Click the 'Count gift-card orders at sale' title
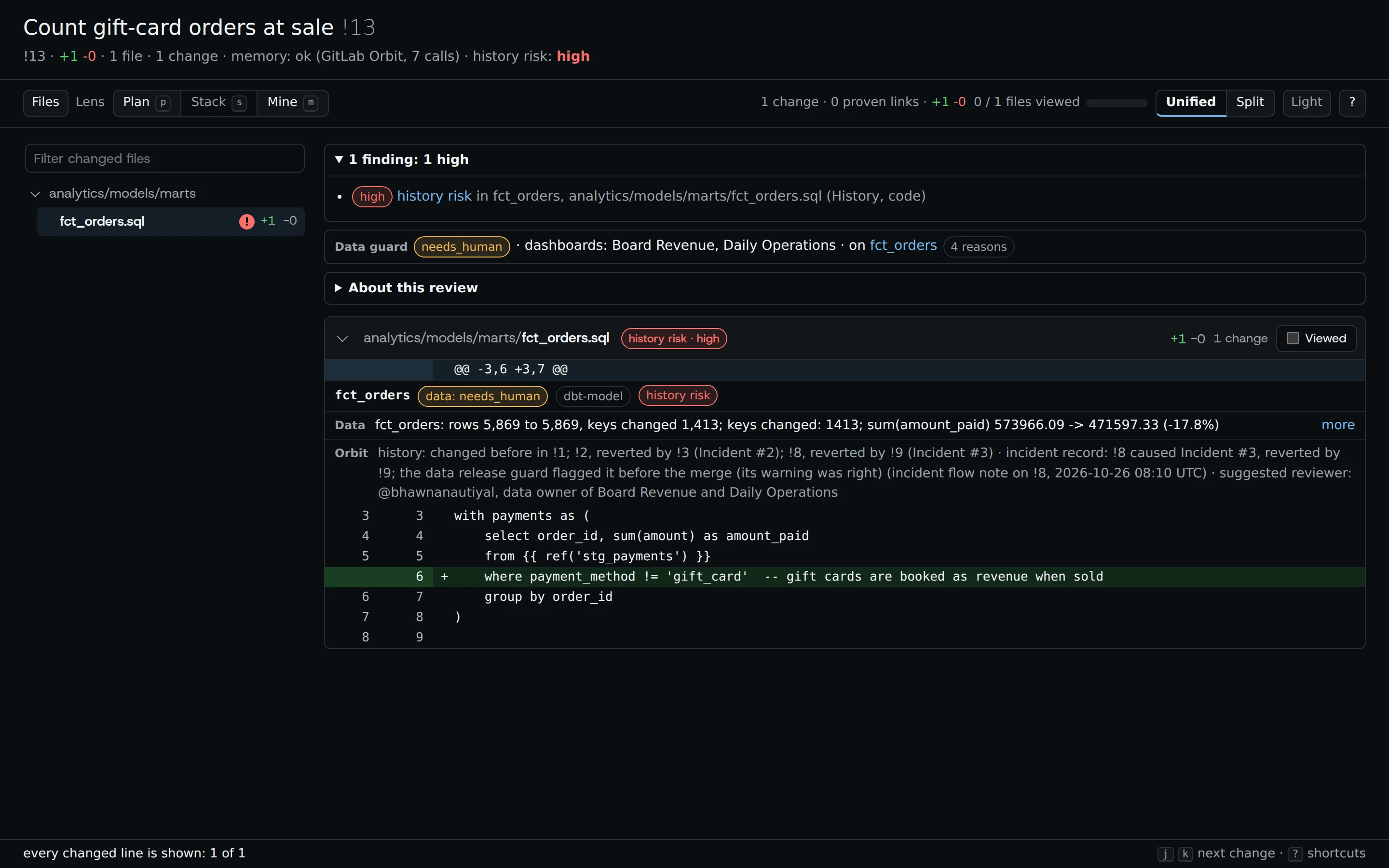This screenshot has width=1389, height=868. [x=178, y=27]
